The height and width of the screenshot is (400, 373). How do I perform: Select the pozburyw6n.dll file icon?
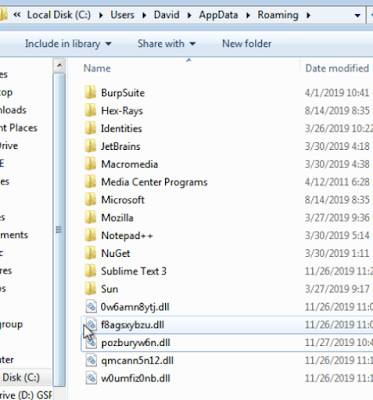[91, 342]
